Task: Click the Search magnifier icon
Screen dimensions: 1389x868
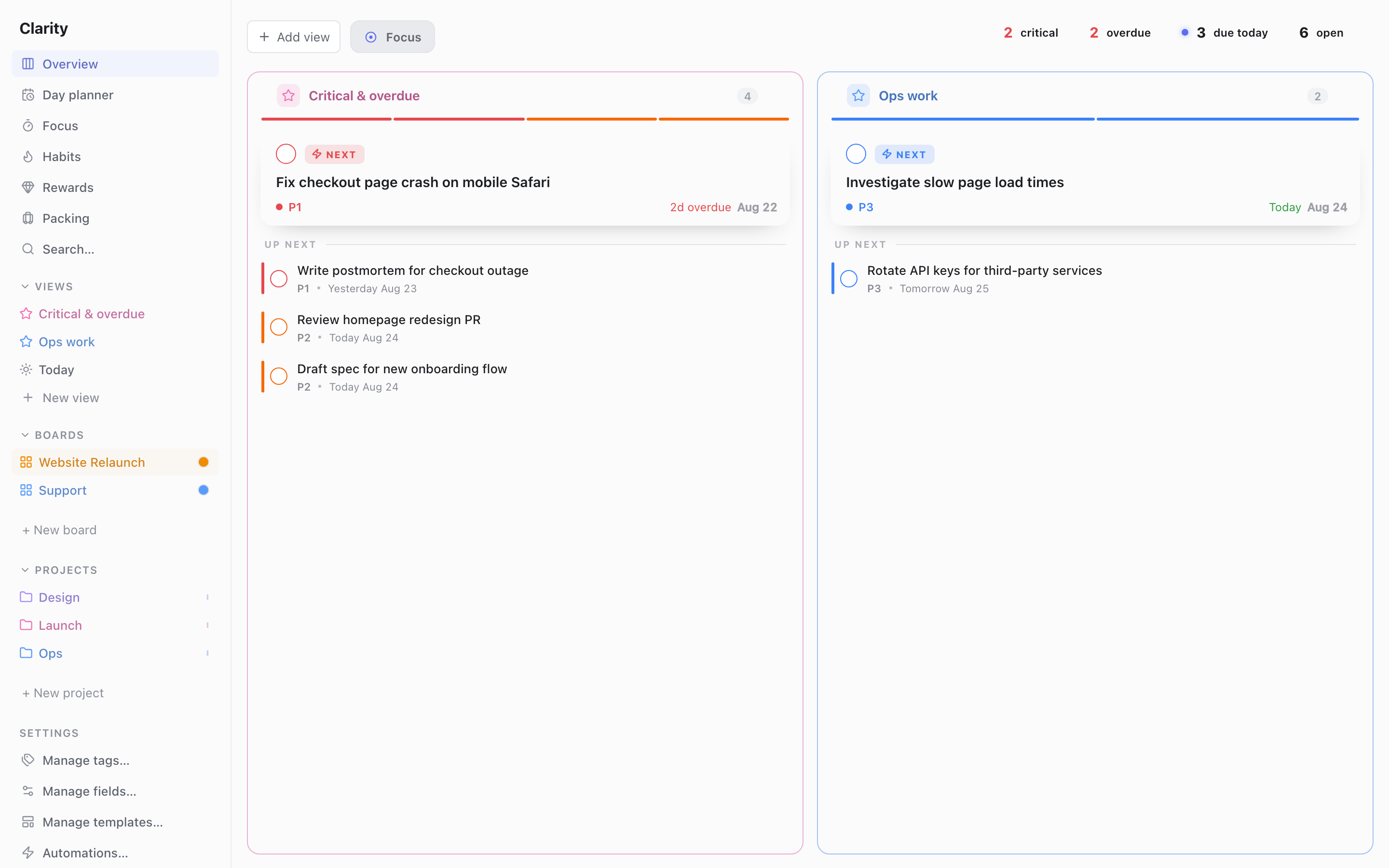Action: click(27, 249)
